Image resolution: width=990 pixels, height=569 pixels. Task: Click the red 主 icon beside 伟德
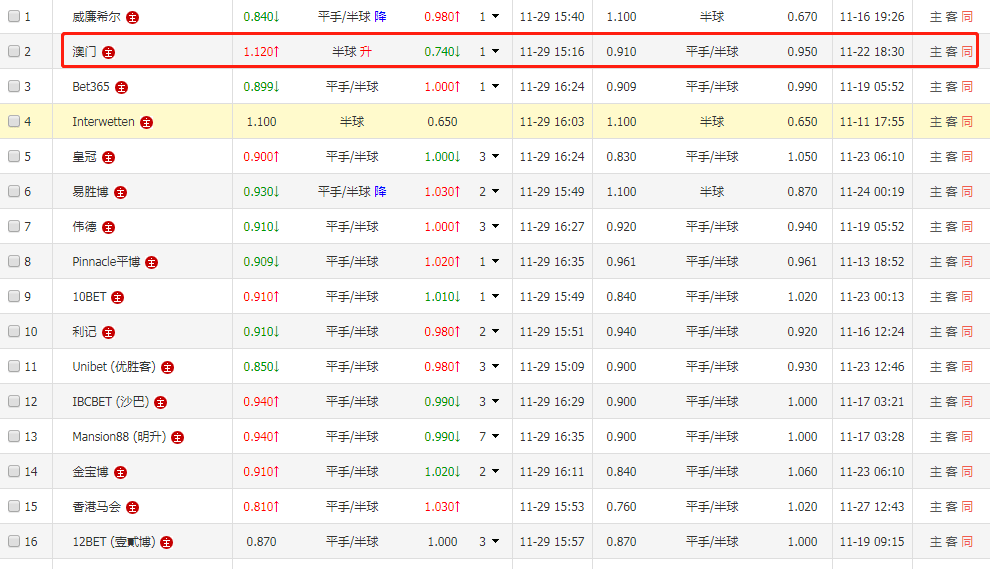(x=109, y=227)
